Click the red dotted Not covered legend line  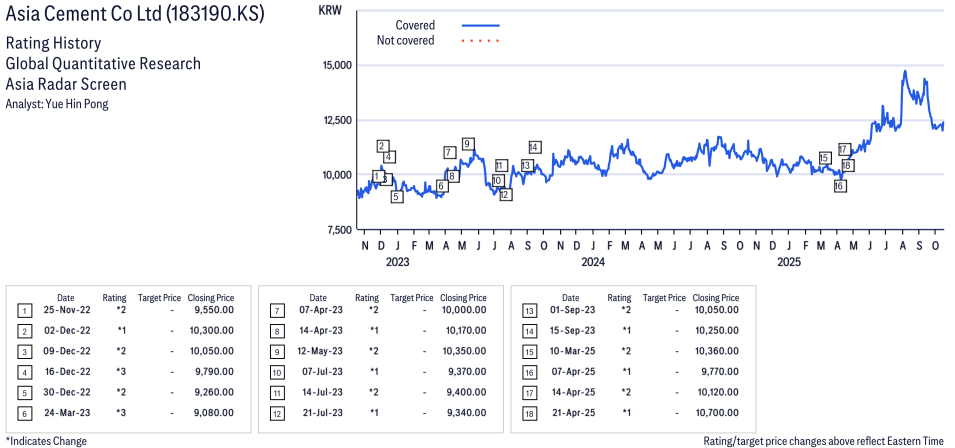(x=481, y=41)
